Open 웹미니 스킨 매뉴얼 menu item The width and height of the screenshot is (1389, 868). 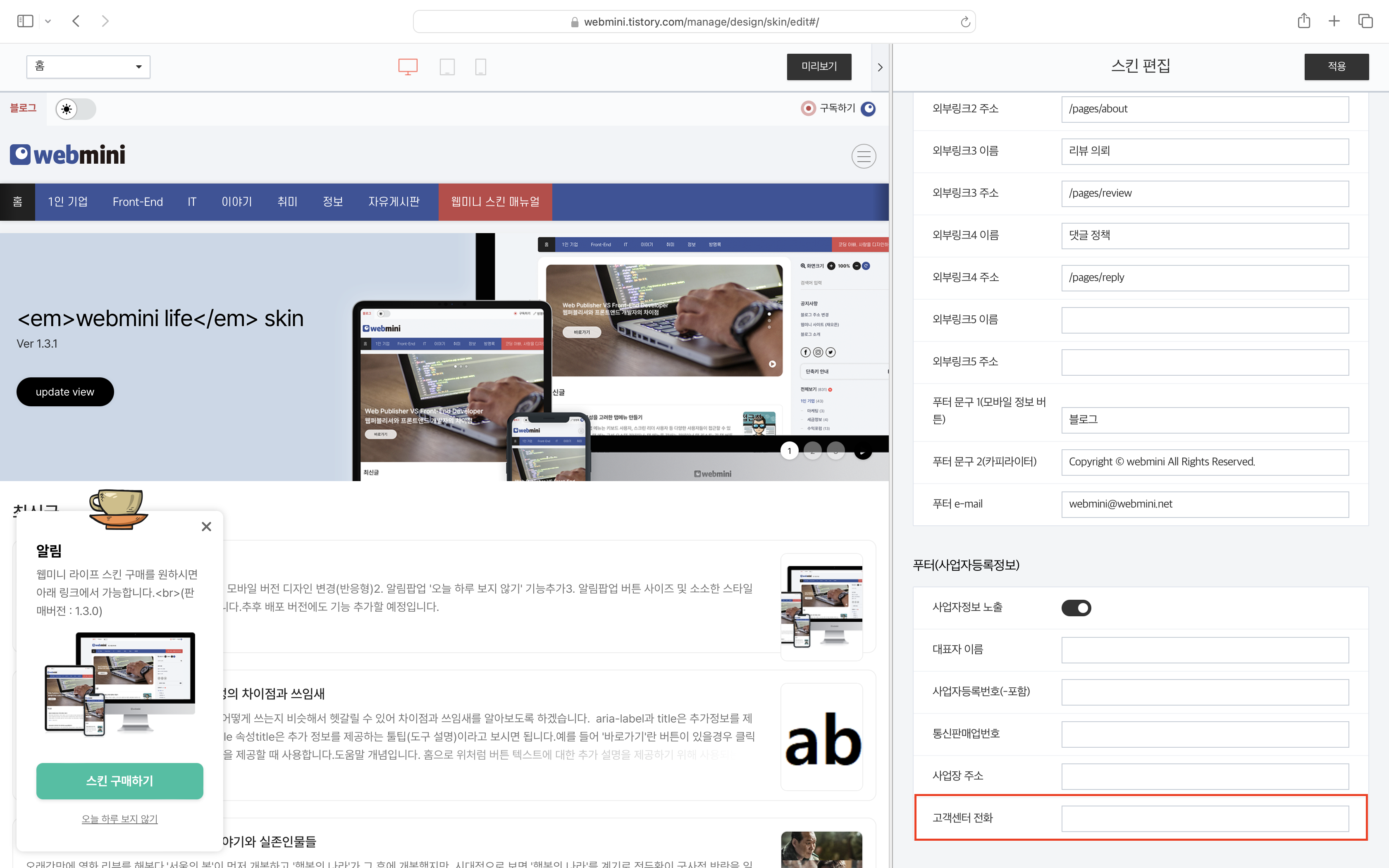(x=495, y=202)
